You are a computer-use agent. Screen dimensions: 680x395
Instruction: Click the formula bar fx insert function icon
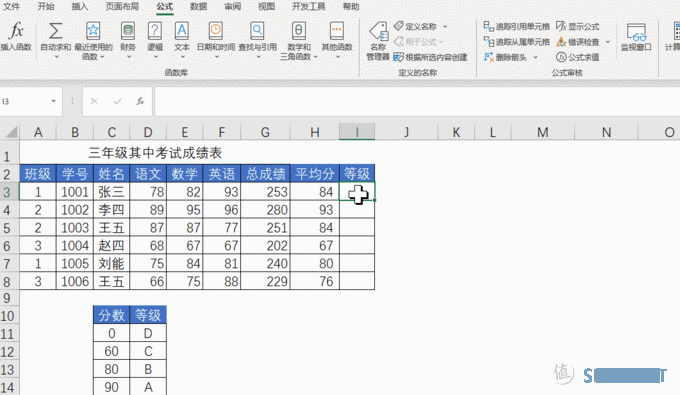[140, 101]
